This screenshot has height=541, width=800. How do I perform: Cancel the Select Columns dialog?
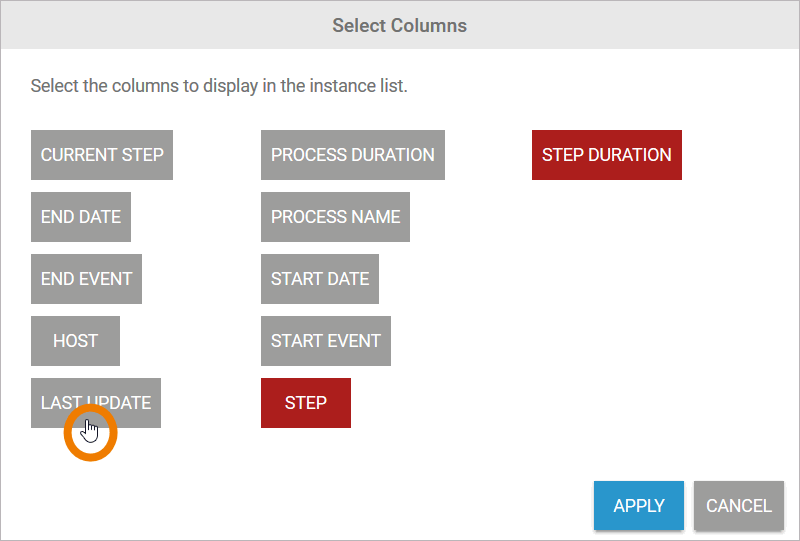click(738, 506)
